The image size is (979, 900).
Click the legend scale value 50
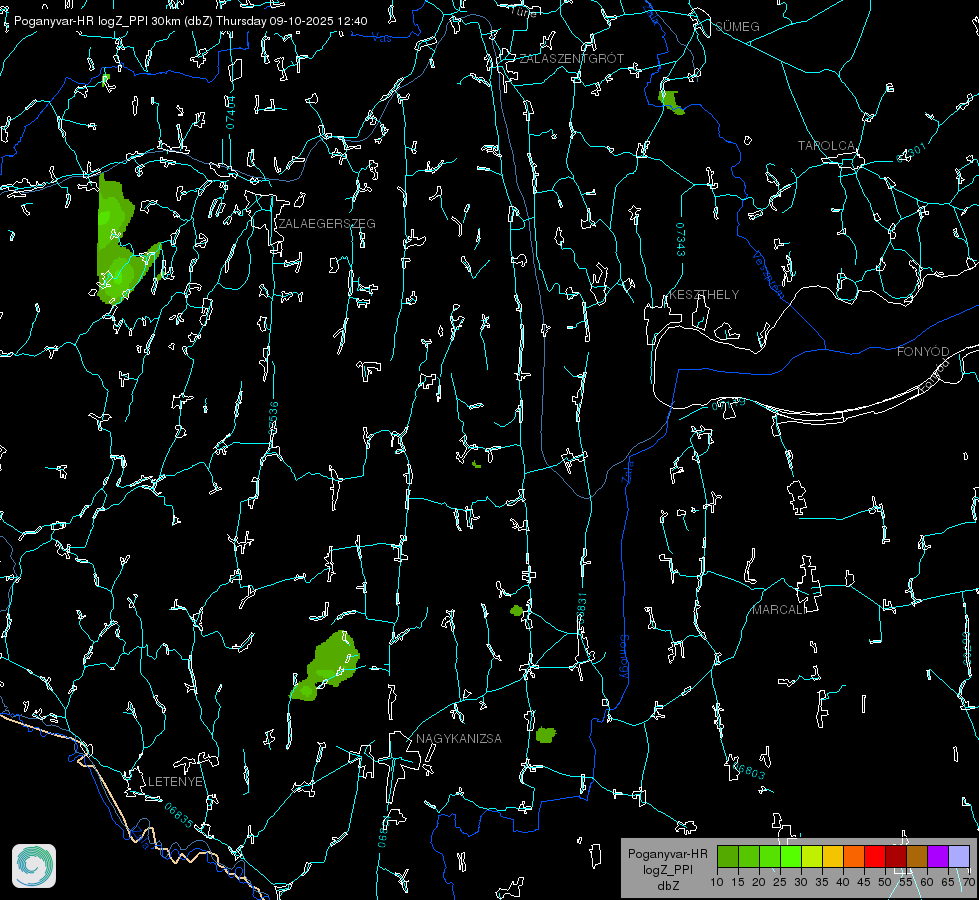[x=885, y=883]
